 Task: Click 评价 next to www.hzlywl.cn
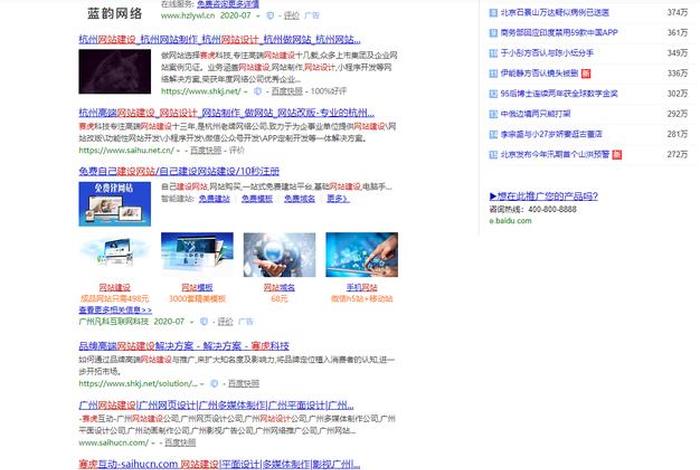pyautogui.click(x=292, y=16)
